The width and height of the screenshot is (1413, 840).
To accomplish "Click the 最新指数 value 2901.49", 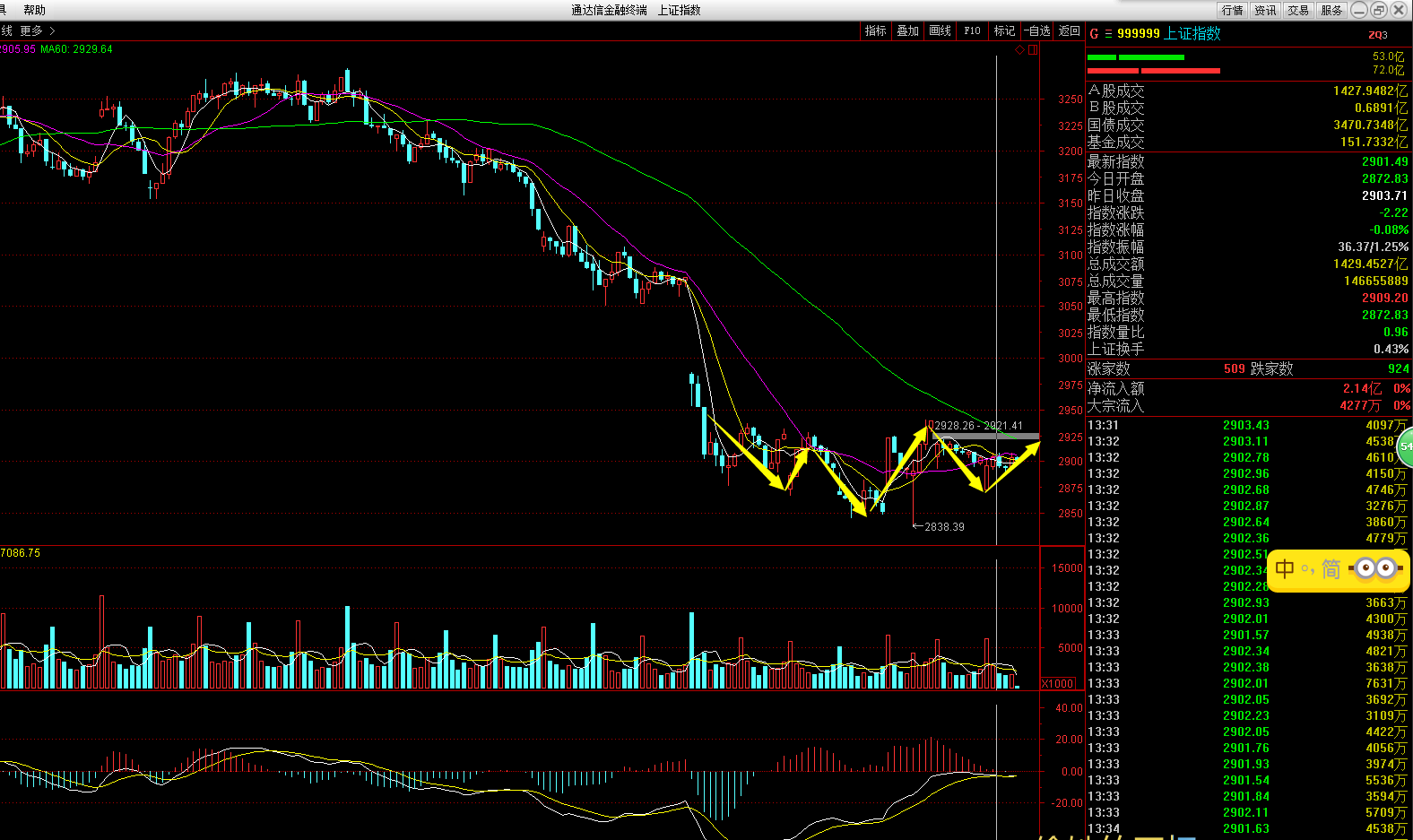I will point(1384,161).
